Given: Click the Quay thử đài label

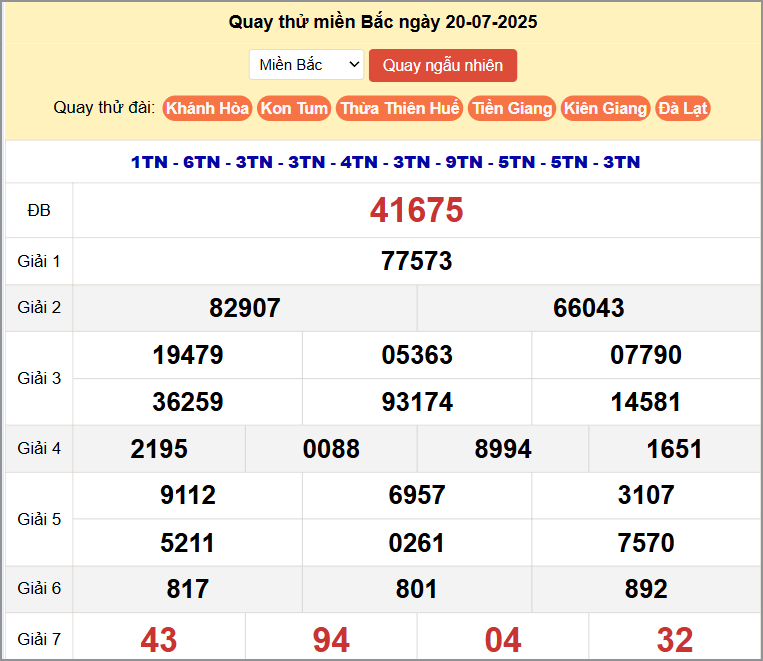Looking at the screenshot, I should tap(104, 108).
